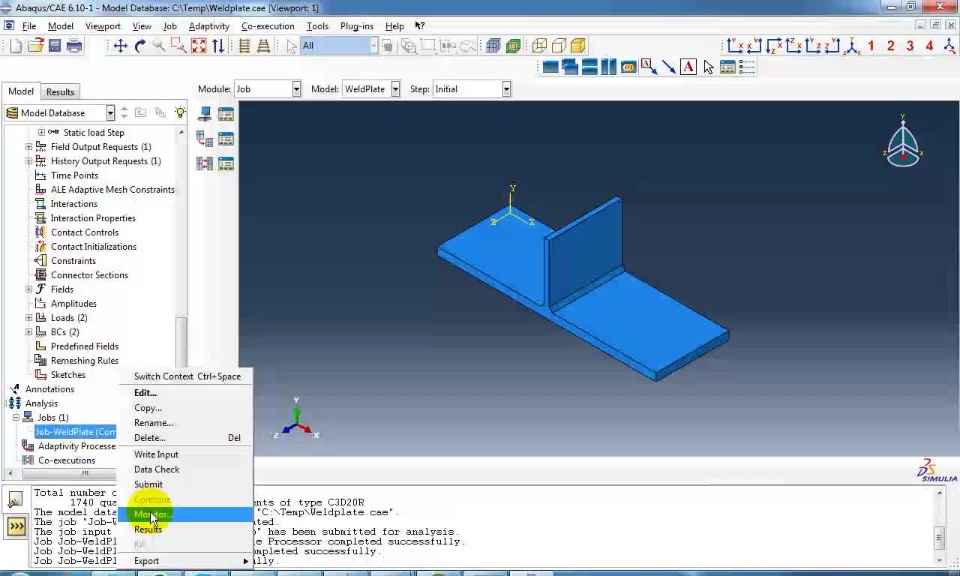Expand the History Output Requests node
960x576 pixels.
[29, 161]
